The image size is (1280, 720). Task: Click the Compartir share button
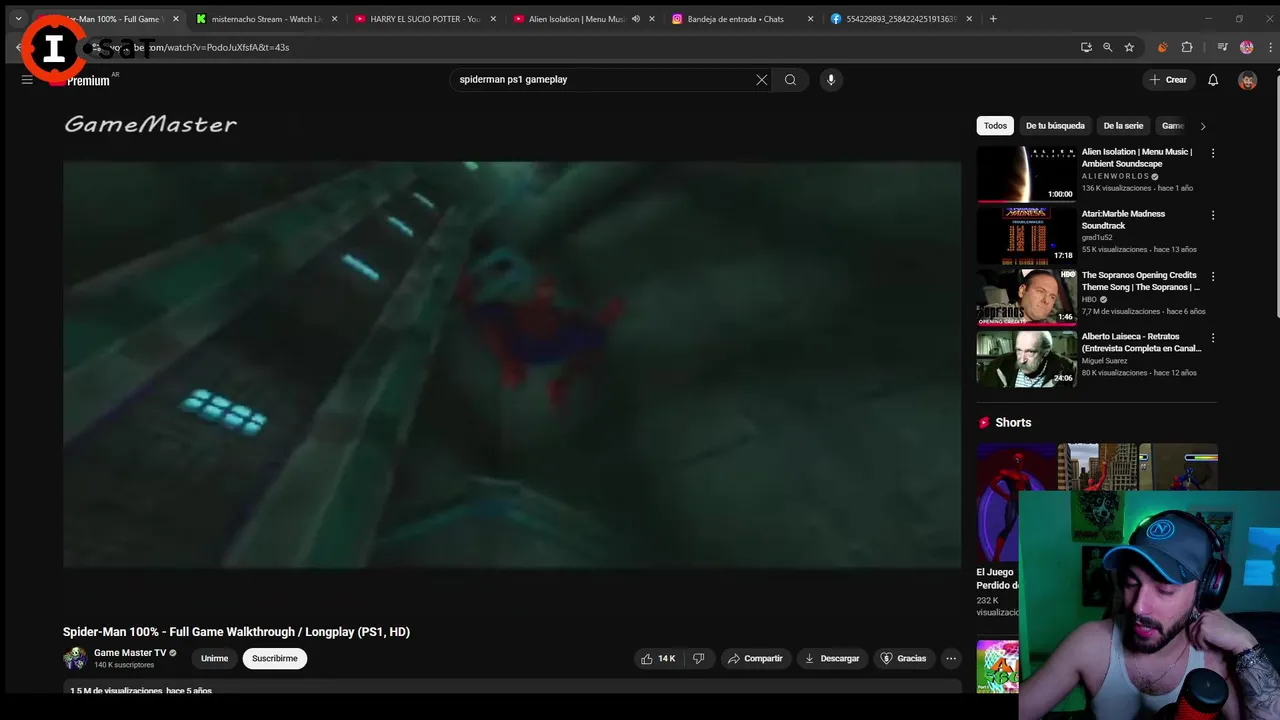pyautogui.click(x=755, y=659)
